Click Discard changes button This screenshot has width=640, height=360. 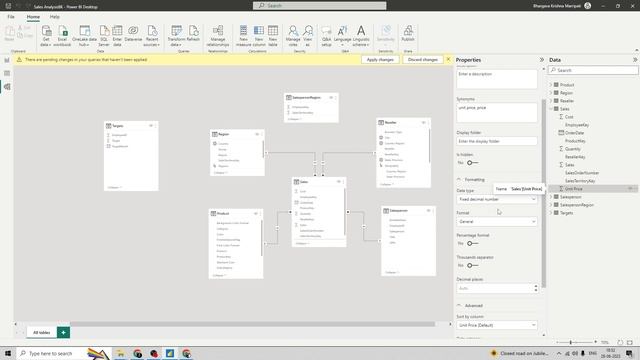pos(422,60)
